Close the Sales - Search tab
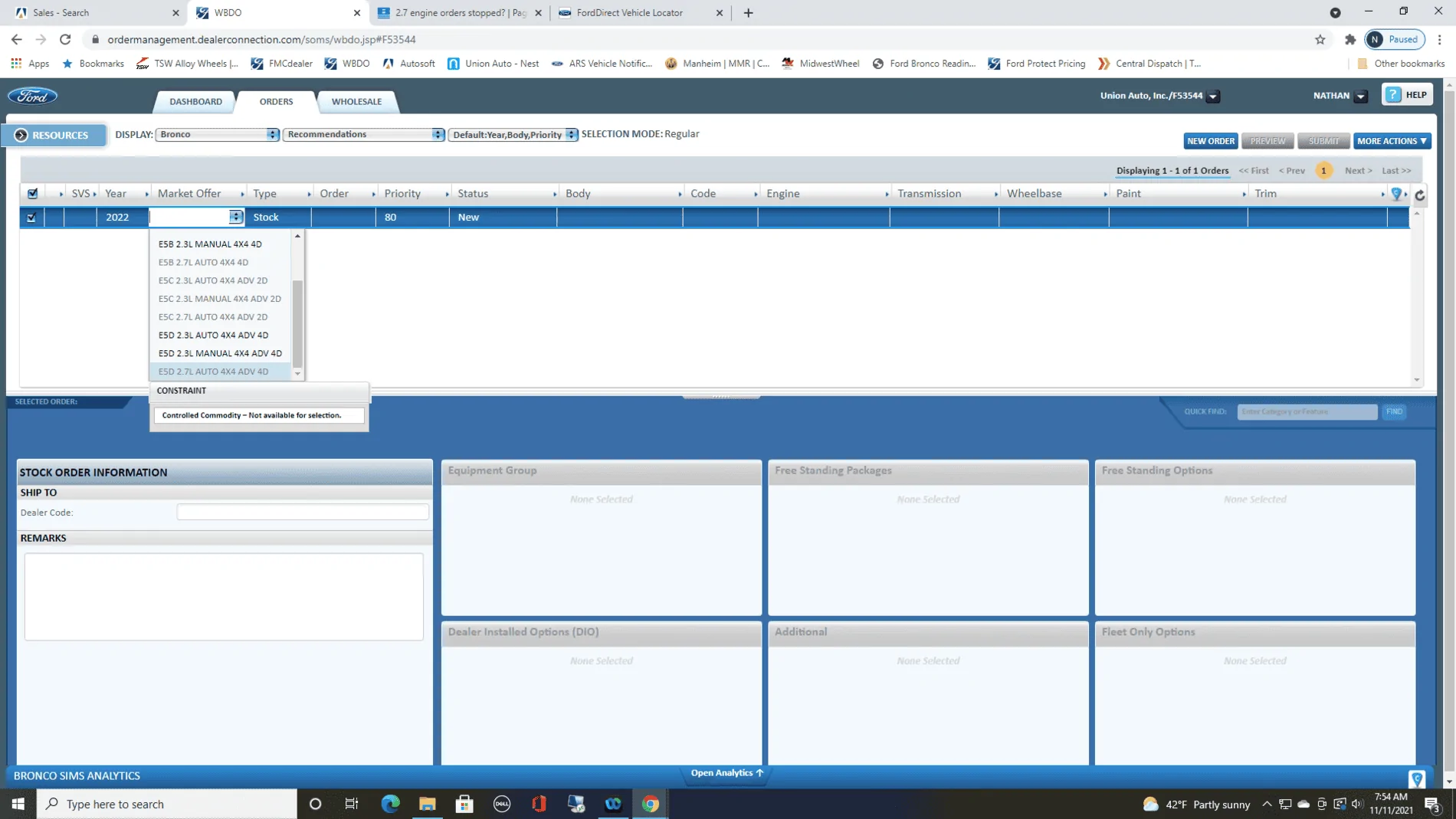Screen dimensions: 1456x819 175,13
